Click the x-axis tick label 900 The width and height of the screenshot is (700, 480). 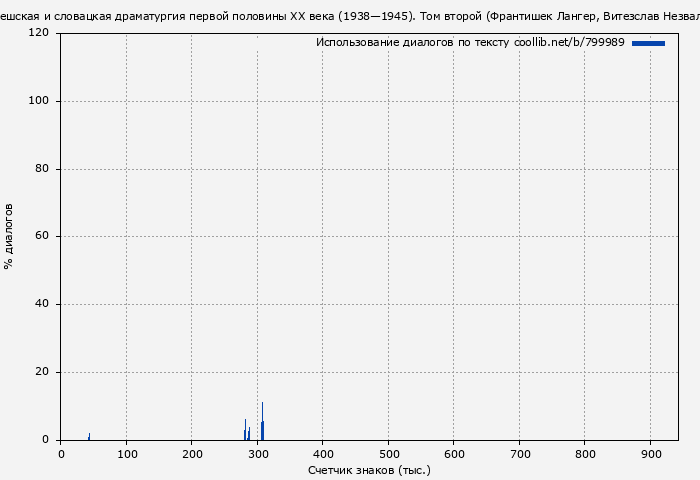point(650,454)
